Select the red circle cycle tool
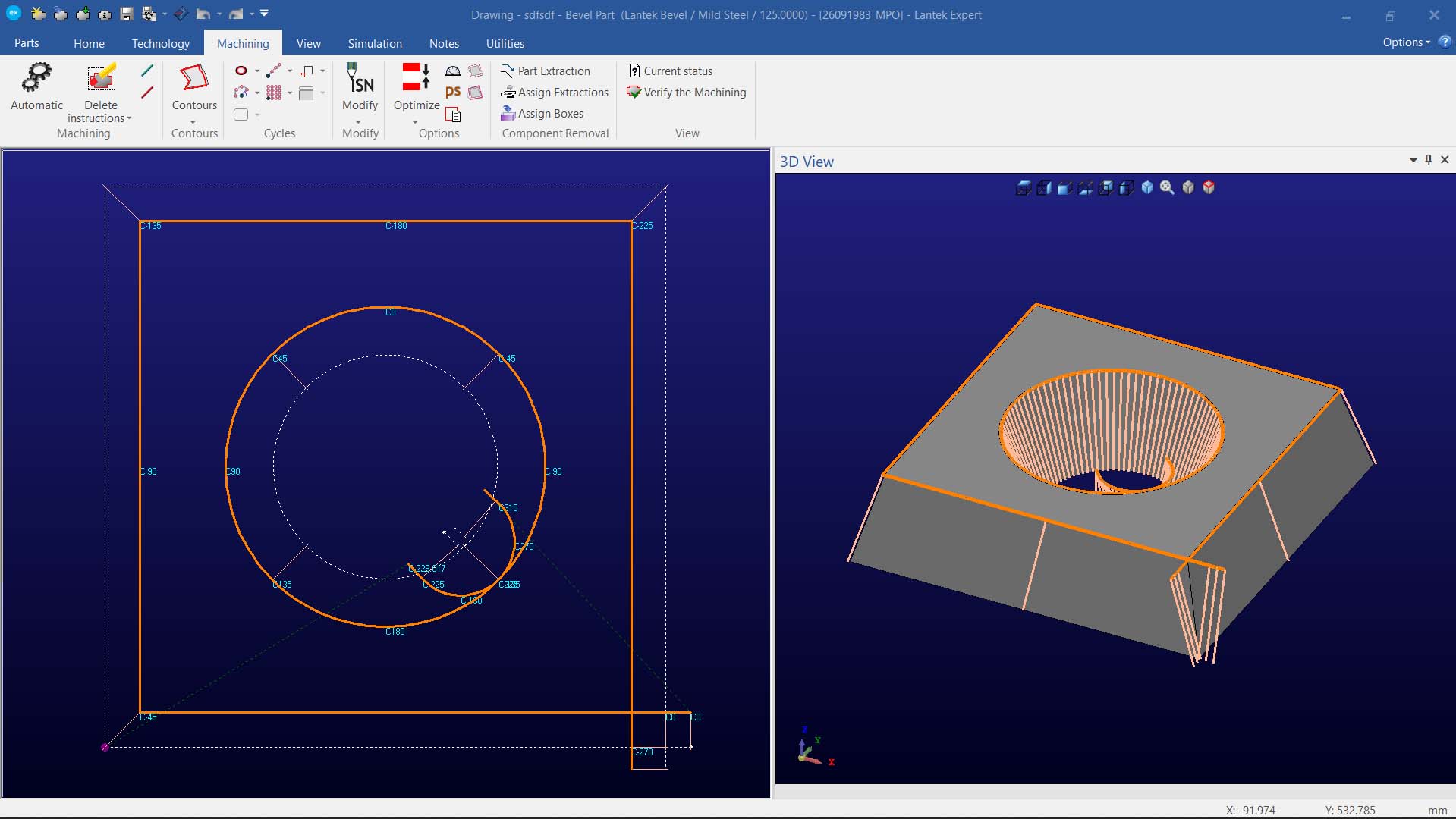 pos(241,71)
